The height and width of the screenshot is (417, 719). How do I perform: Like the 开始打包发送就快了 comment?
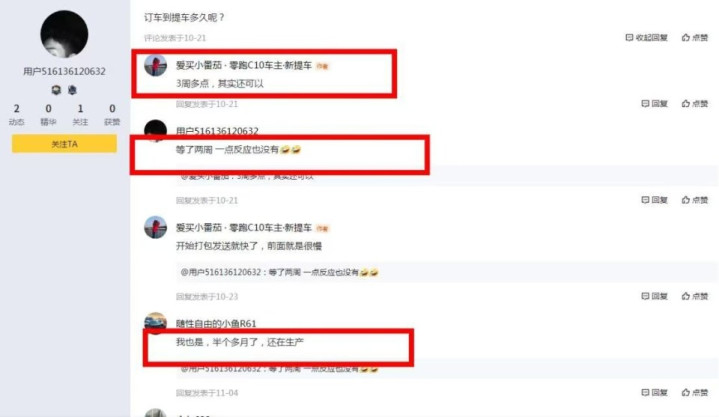[695, 296]
